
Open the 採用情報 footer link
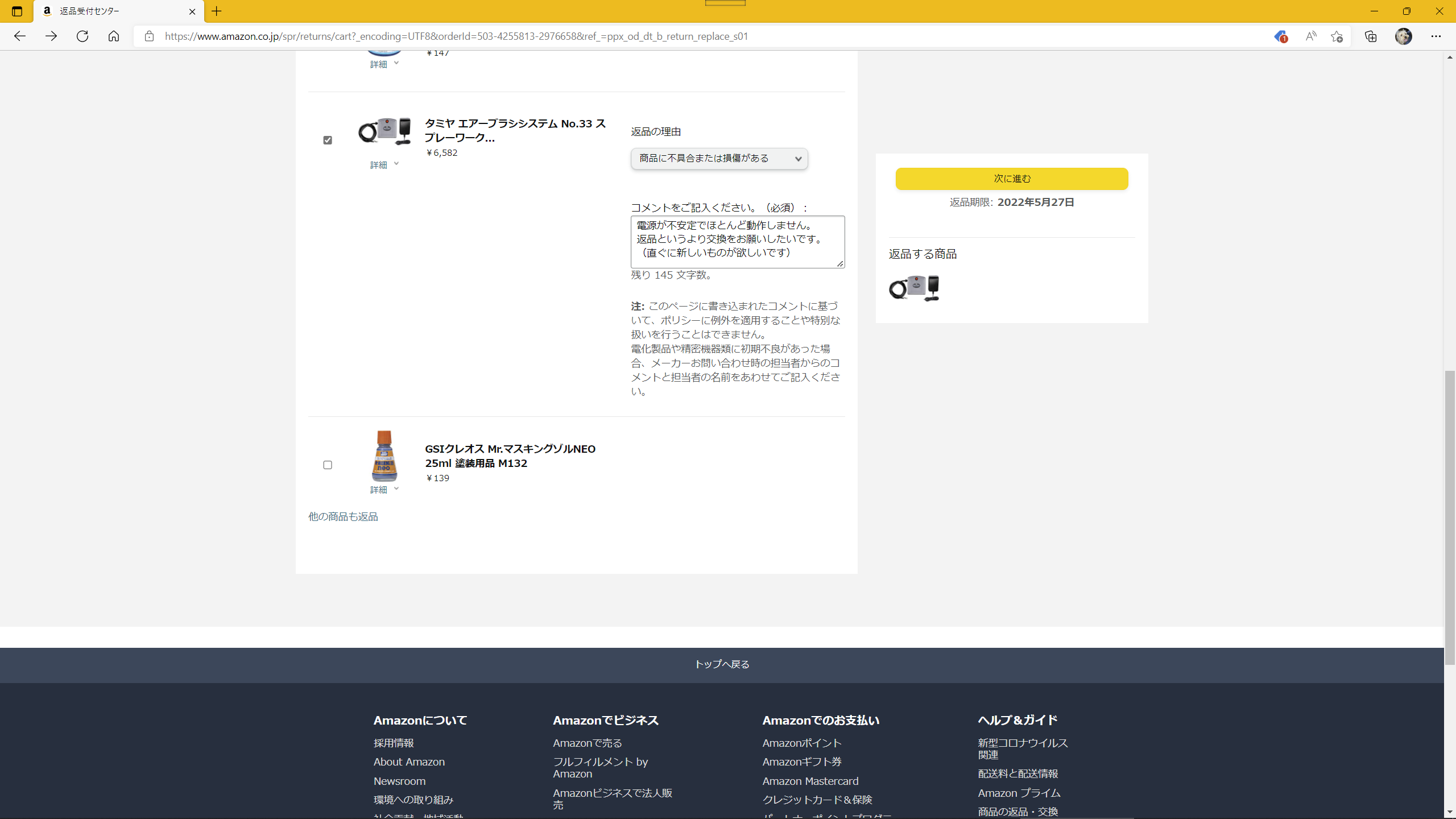point(394,743)
